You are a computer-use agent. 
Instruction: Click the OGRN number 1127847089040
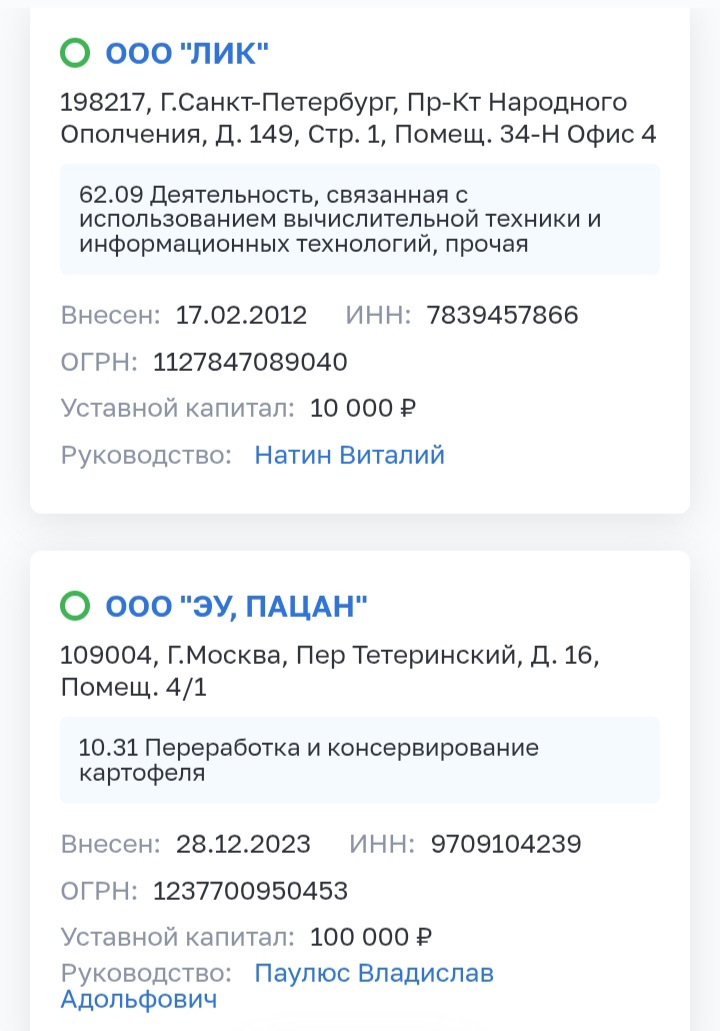click(x=250, y=362)
